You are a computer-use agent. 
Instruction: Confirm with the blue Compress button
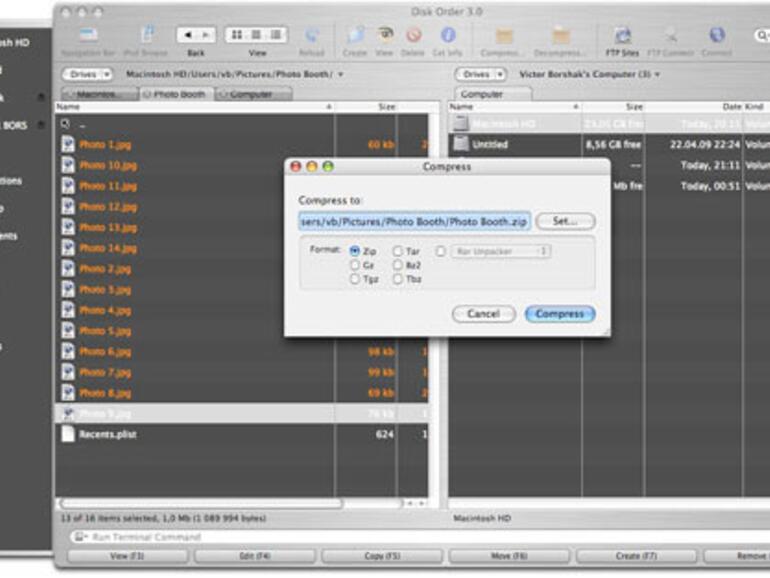click(x=560, y=314)
